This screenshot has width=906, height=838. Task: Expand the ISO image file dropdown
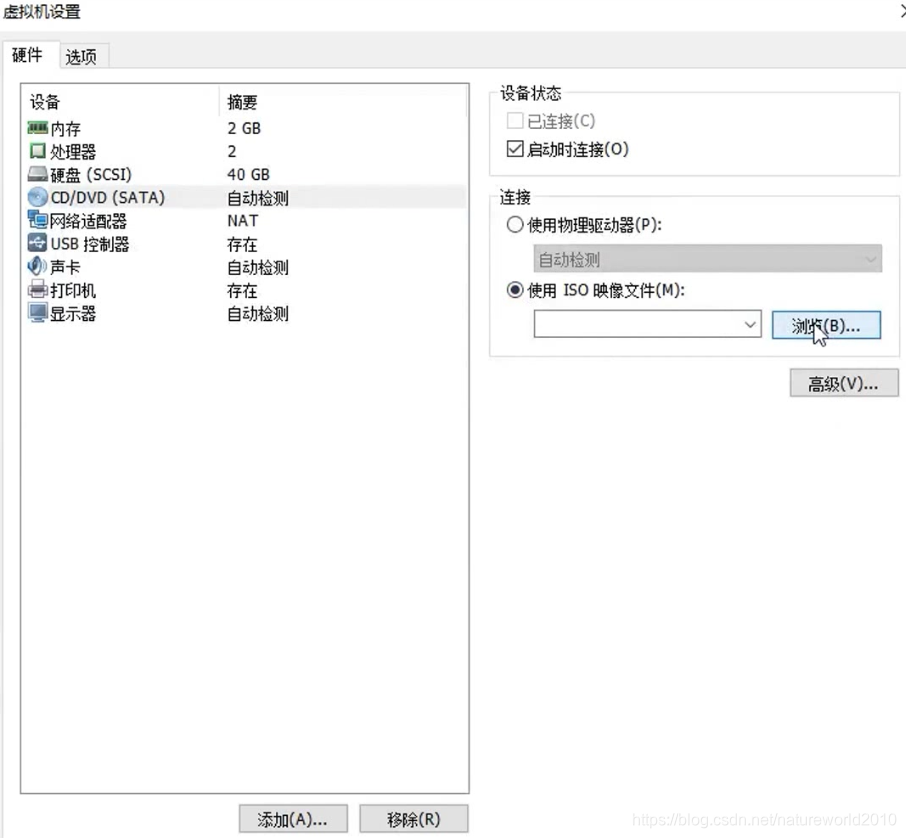(751, 324)
